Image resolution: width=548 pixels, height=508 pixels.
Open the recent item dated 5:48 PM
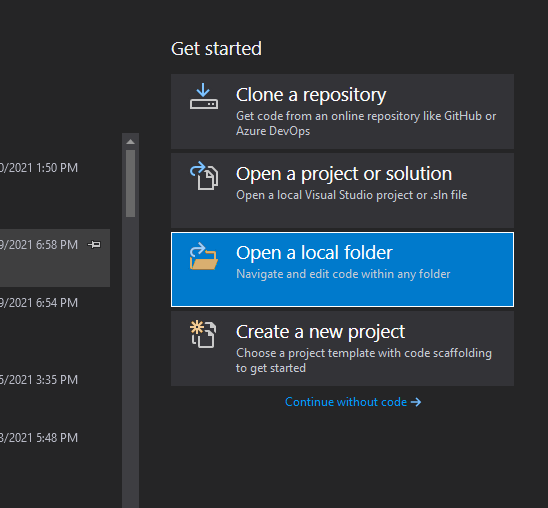38,438
